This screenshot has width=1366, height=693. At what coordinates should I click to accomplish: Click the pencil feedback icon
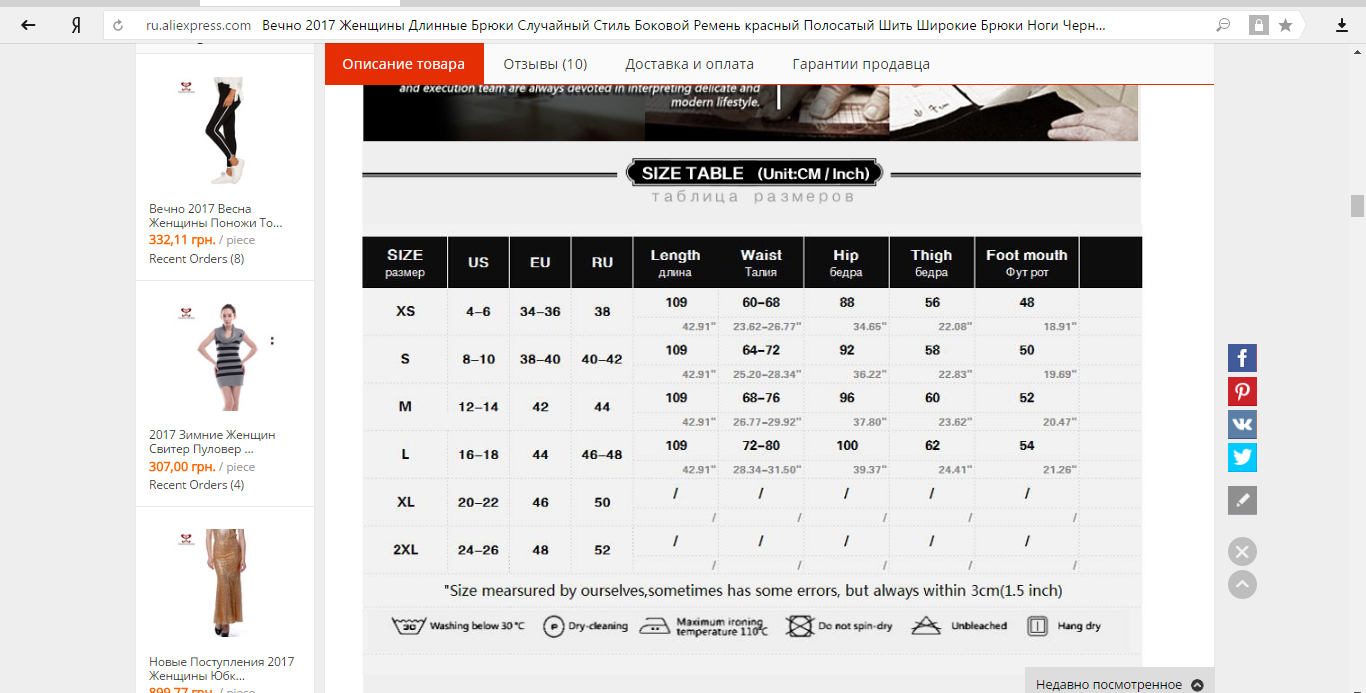coord(1242,500)
